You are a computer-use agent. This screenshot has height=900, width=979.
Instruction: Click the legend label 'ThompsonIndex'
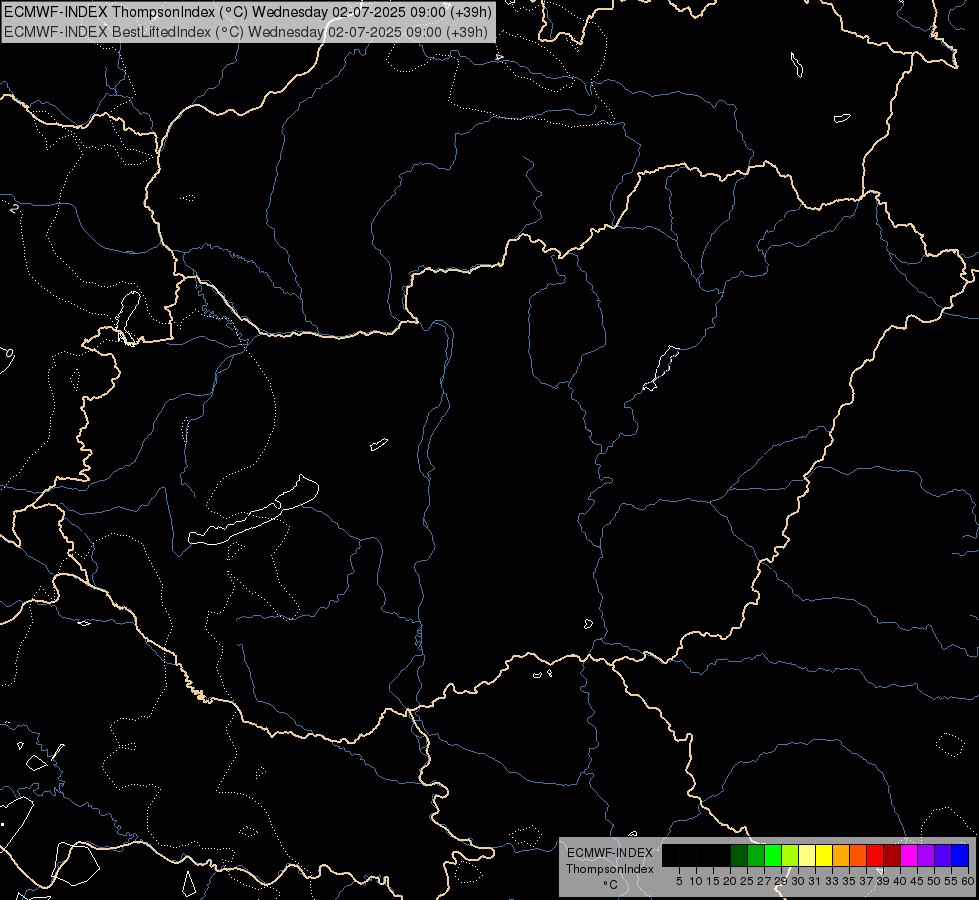click(x=610, y=869)
